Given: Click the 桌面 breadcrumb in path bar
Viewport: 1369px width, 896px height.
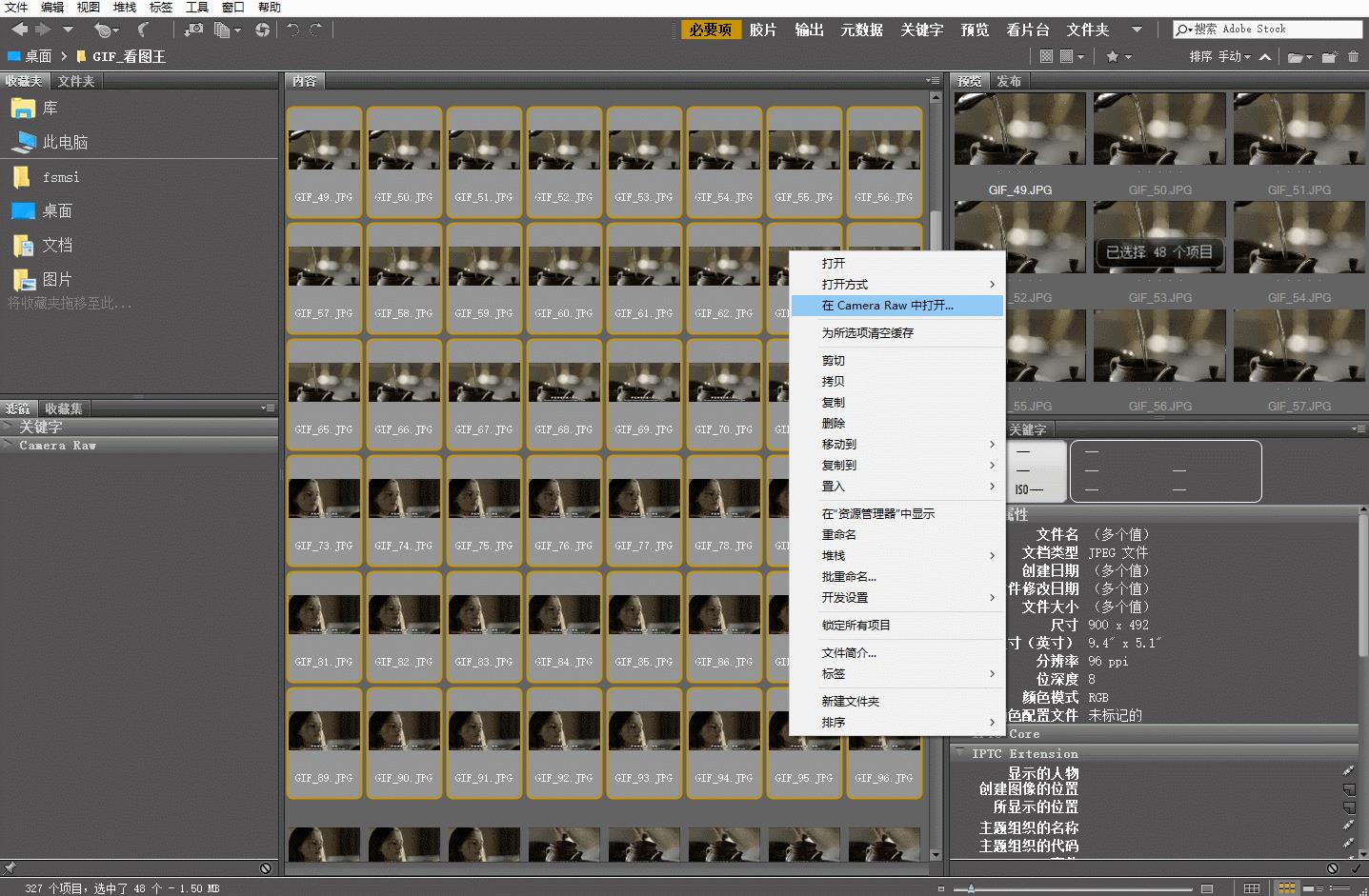Looking at the screenshot, I should pyautogui.click(x=38, y=57).
